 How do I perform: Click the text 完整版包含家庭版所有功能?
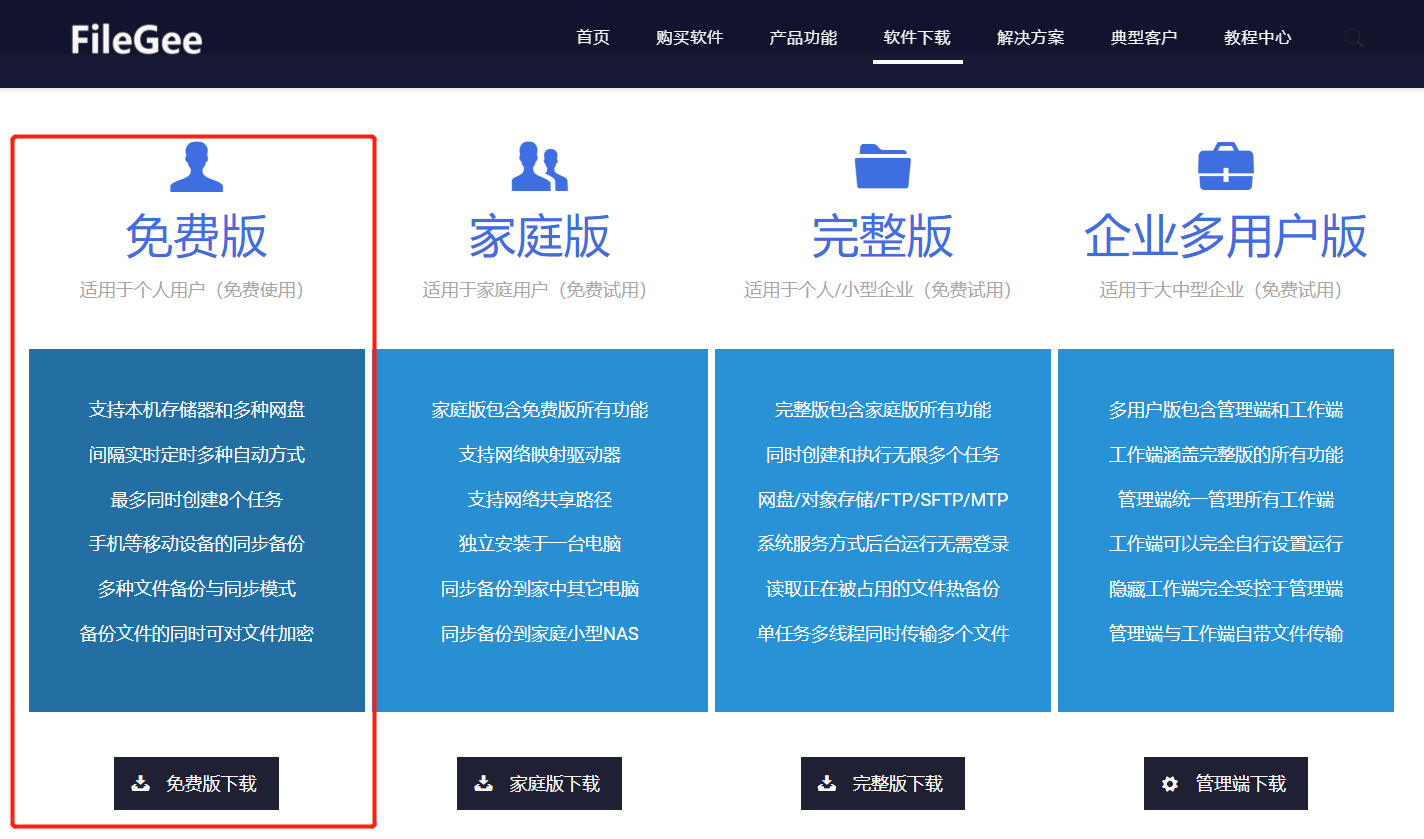pos(883,410)
